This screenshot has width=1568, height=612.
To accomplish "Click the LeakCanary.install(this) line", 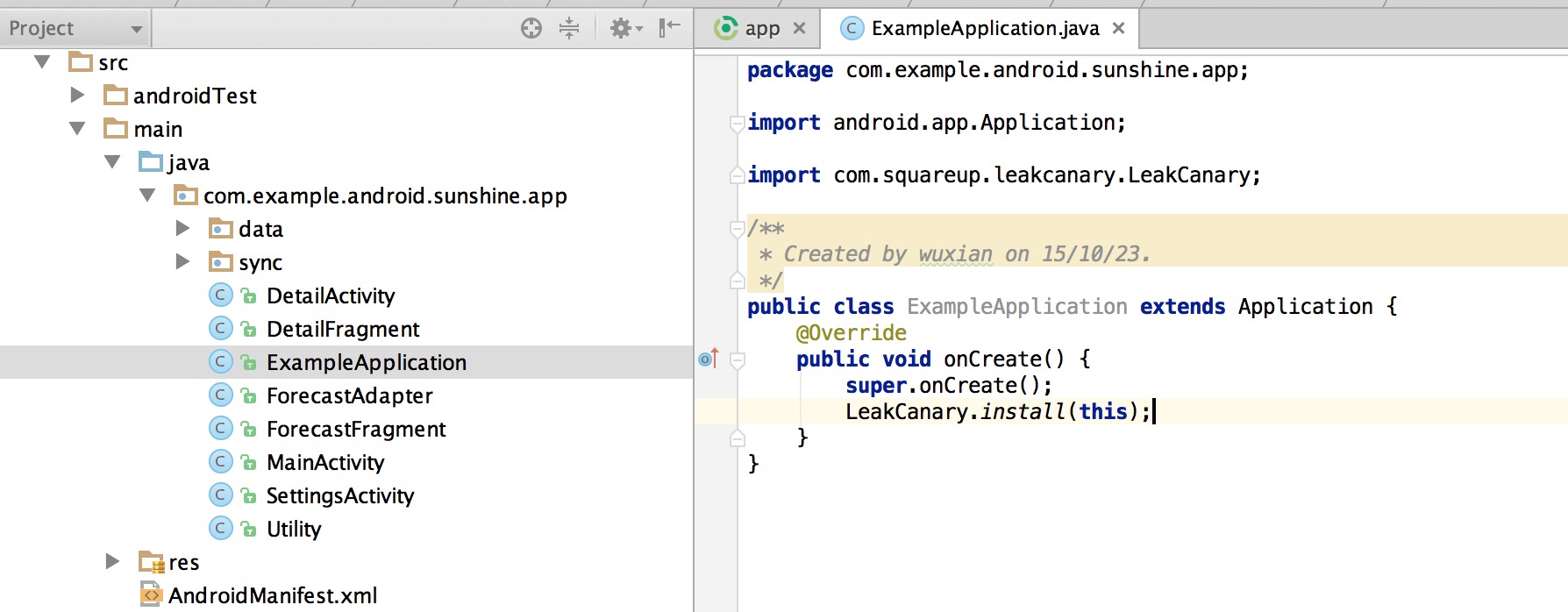I will click(x=997, y=412).
